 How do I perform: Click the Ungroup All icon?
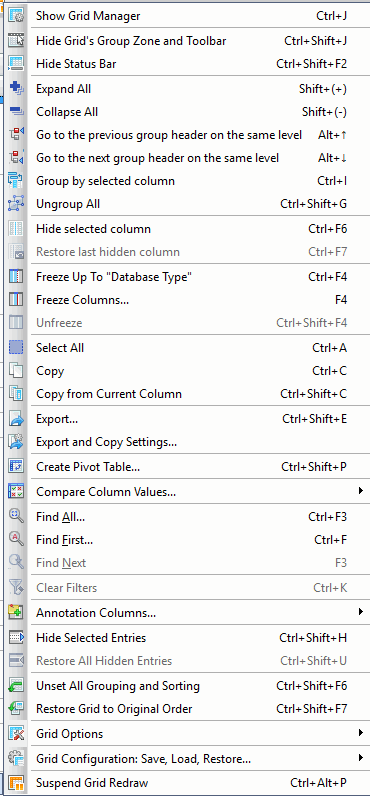16,204
